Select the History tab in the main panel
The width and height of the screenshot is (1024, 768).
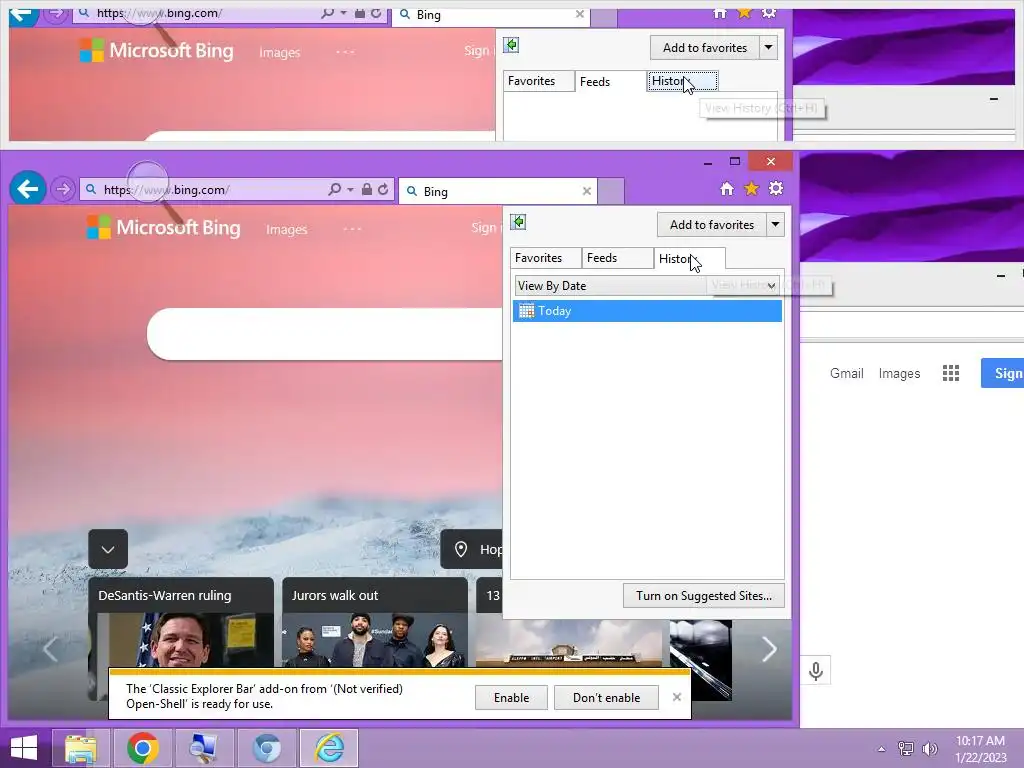click(x=690, y=258)
